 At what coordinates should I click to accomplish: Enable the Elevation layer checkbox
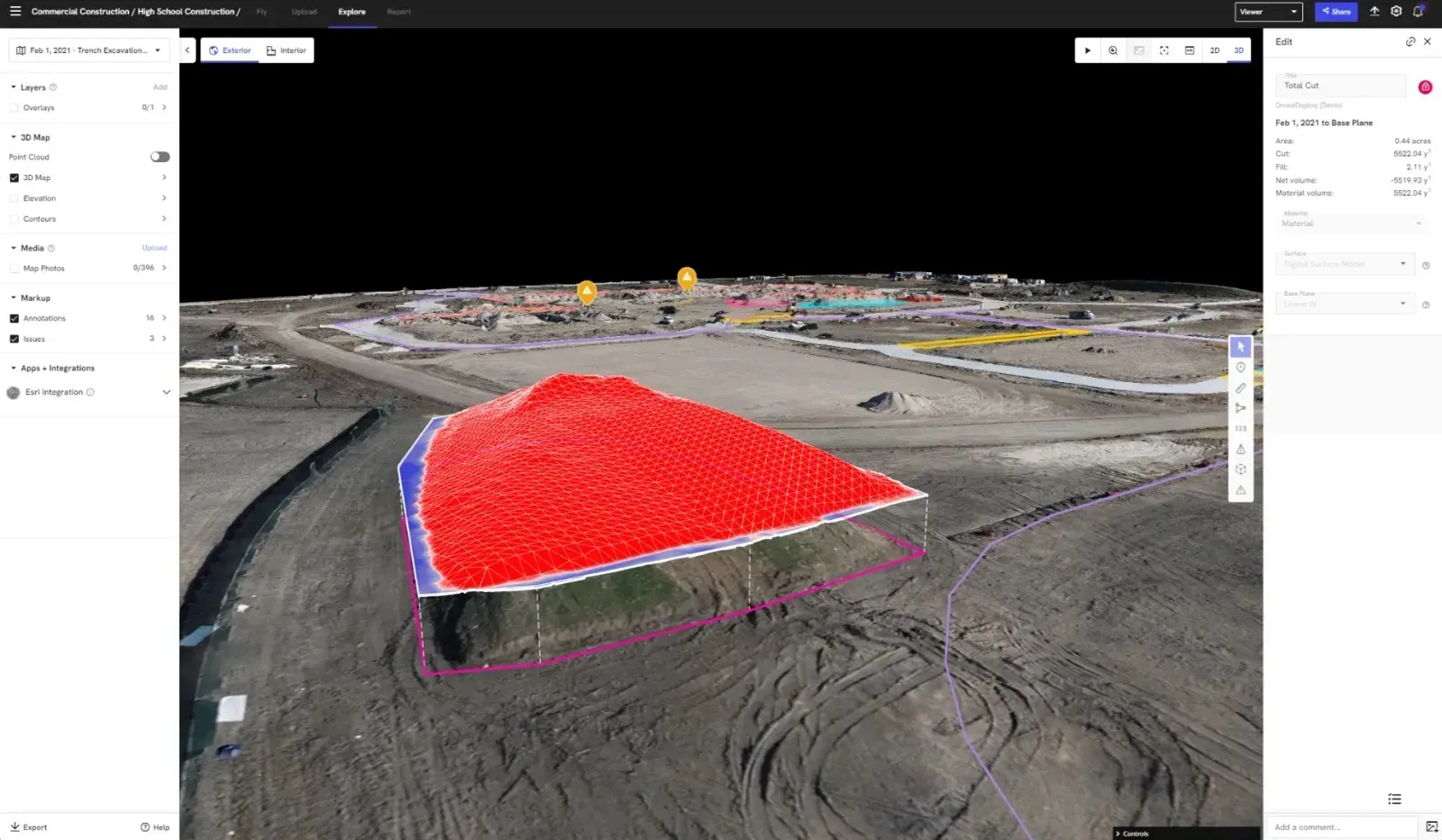[x=14, y=198]
